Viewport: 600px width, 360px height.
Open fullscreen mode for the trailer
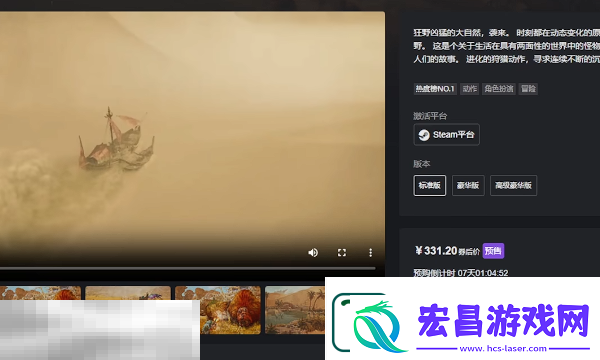click(342, 252)
